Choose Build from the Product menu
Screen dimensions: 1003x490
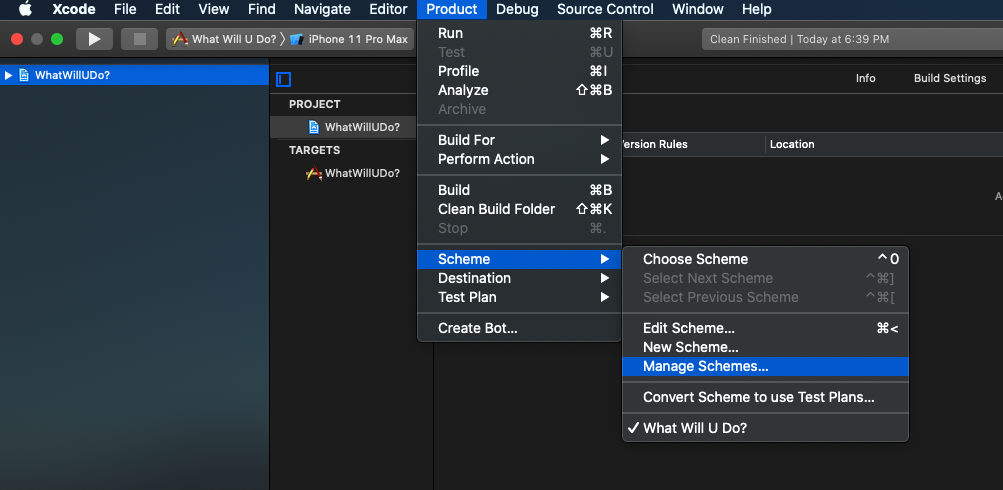(x=519, y=190)
